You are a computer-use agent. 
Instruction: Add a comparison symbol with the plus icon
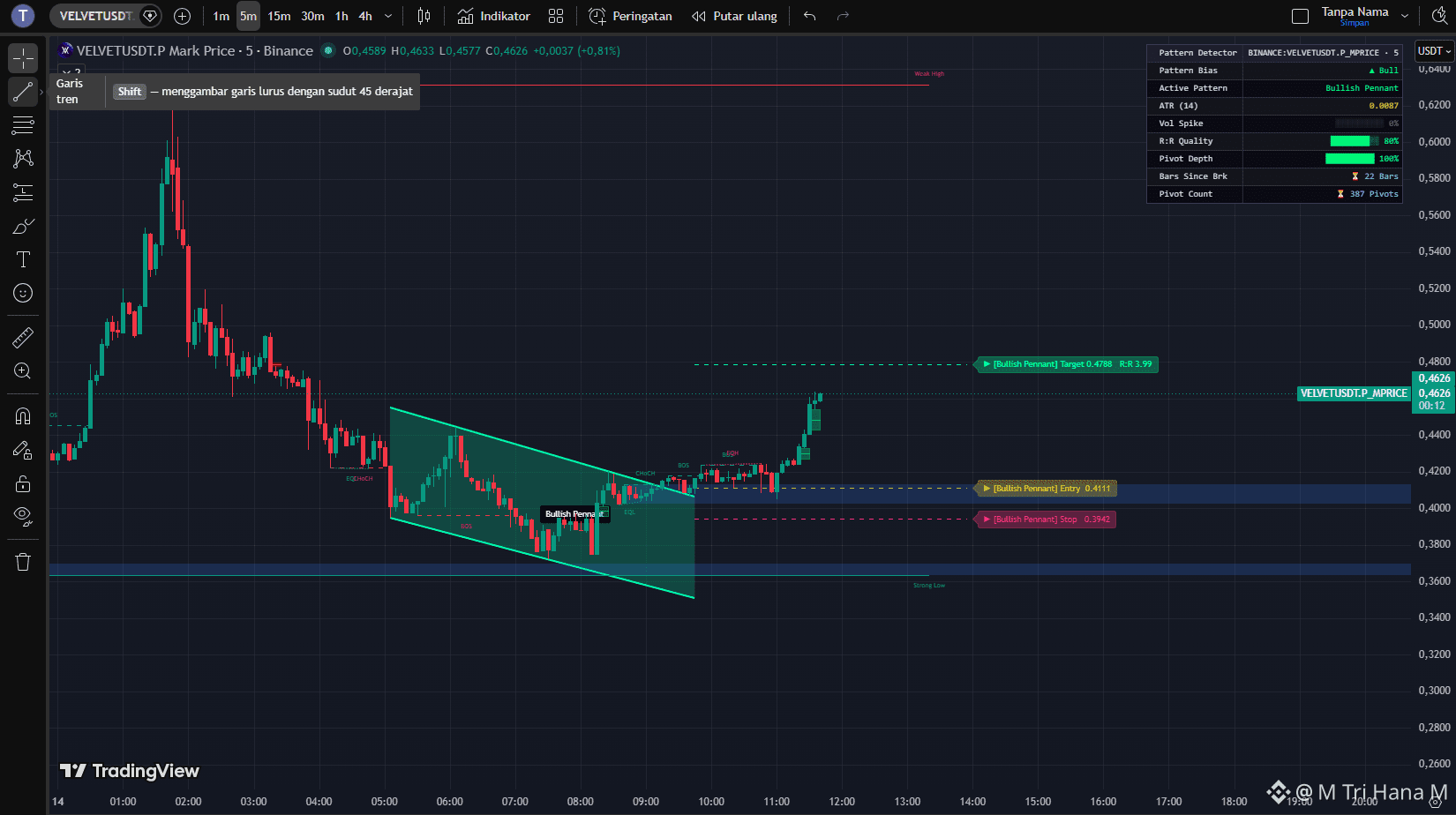tap(183, 16)
